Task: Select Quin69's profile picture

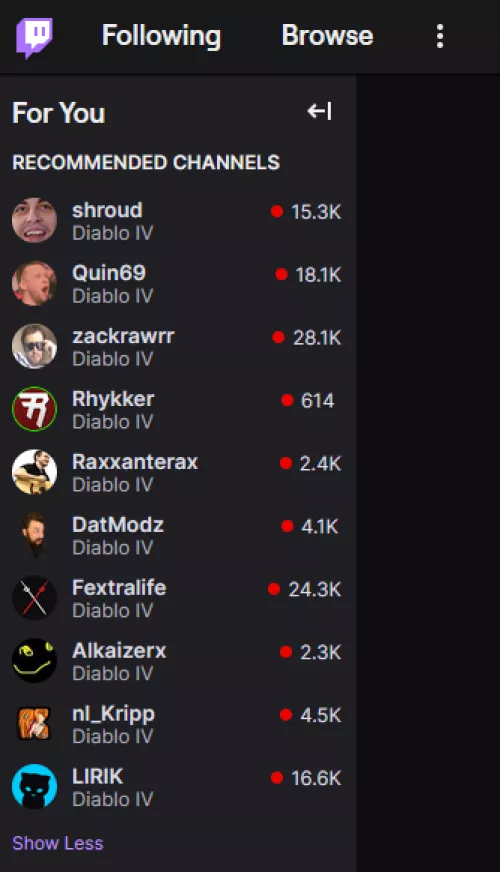Action: [x=34, y=283]
